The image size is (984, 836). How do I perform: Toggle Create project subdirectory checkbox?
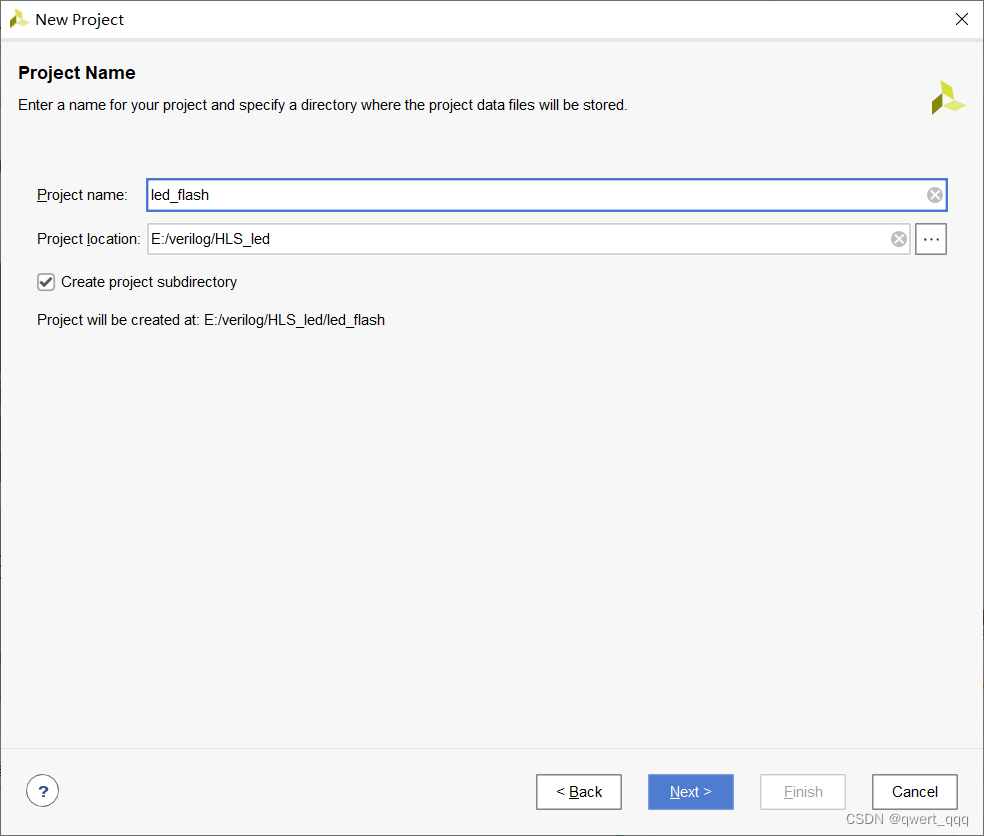point(46,282)
